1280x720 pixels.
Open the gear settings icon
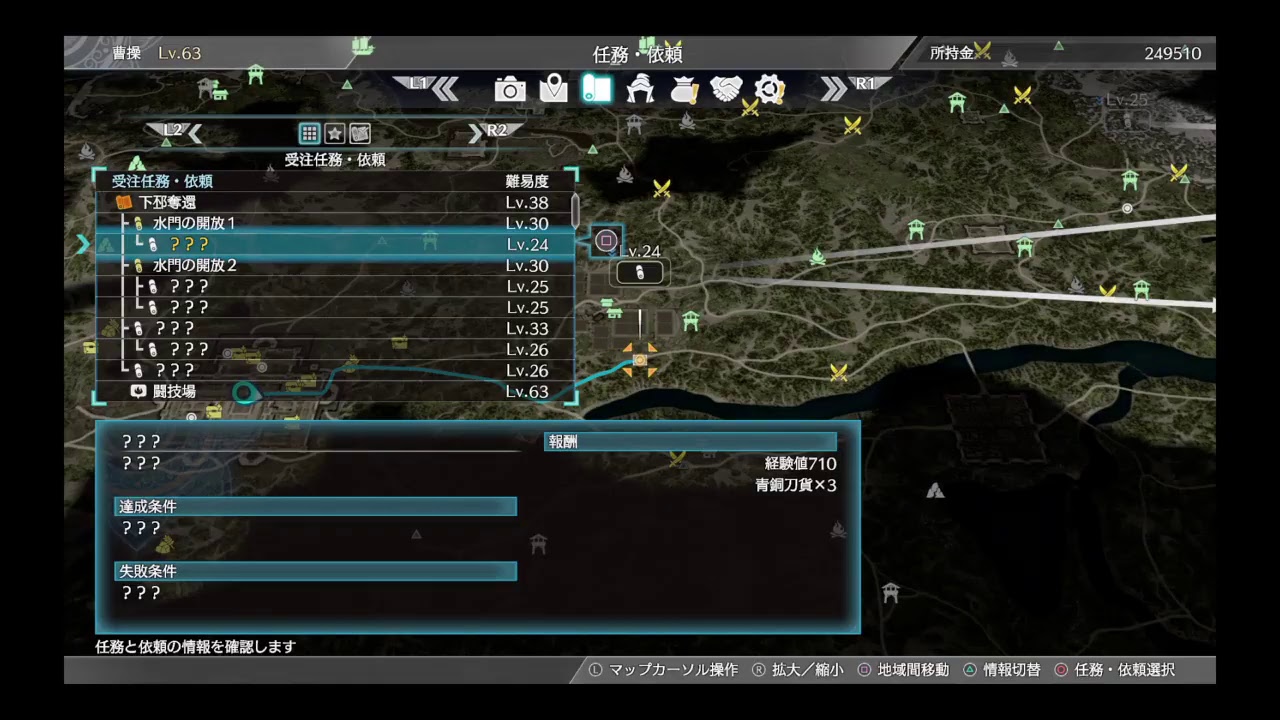[770, 90]
